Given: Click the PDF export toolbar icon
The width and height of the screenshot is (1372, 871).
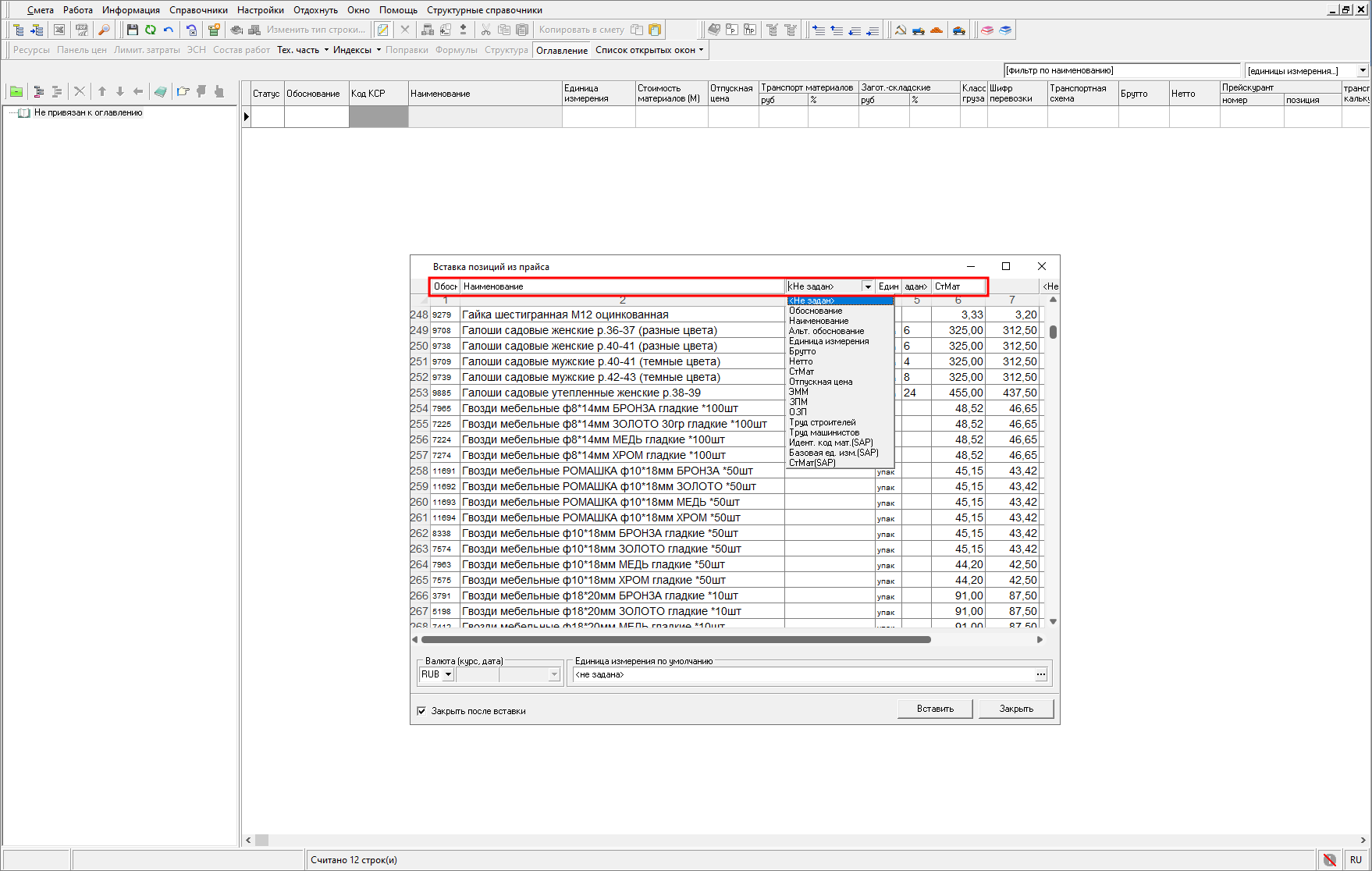Looking at the screenshot, I should pyautogui.click(x=80, y=30).
